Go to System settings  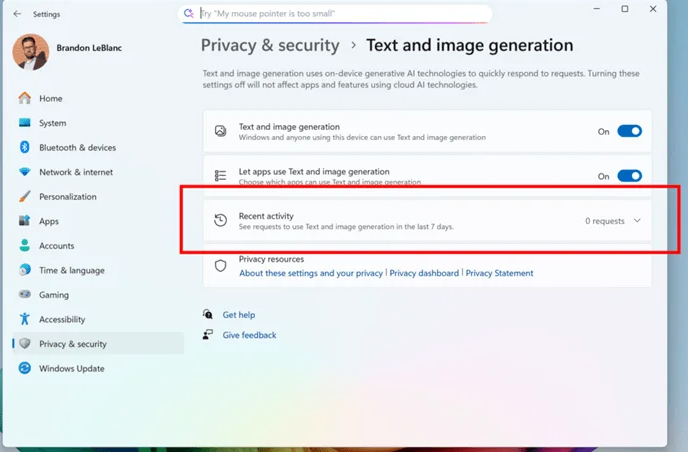pos(53,123)
